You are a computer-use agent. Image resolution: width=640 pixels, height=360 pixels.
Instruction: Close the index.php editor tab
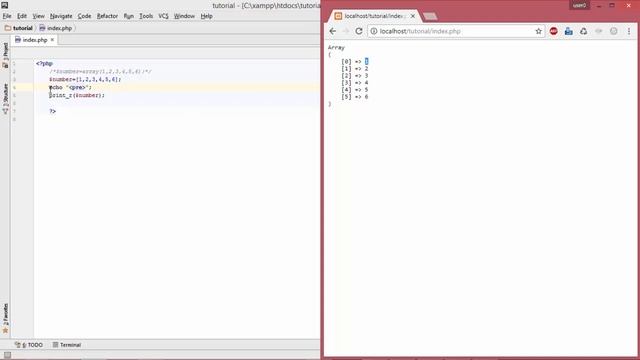(x=52, y=40)
